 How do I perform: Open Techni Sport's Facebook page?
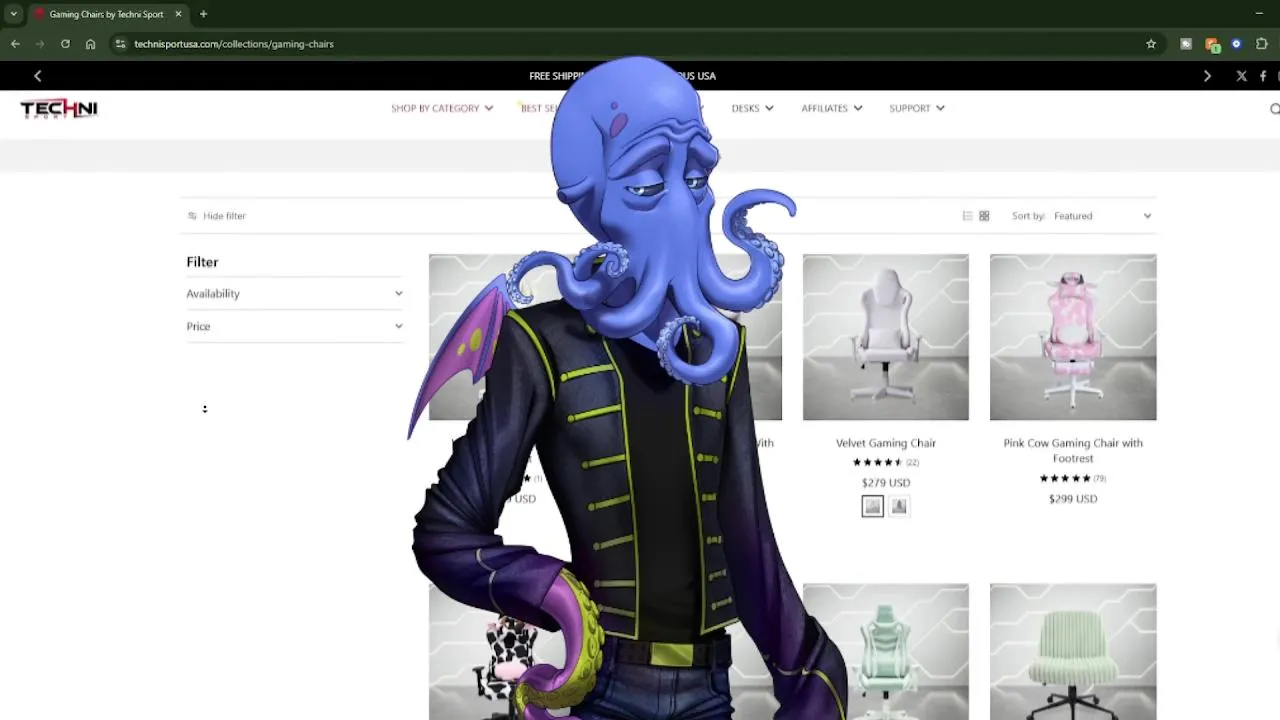click(x=1263, y=76)
